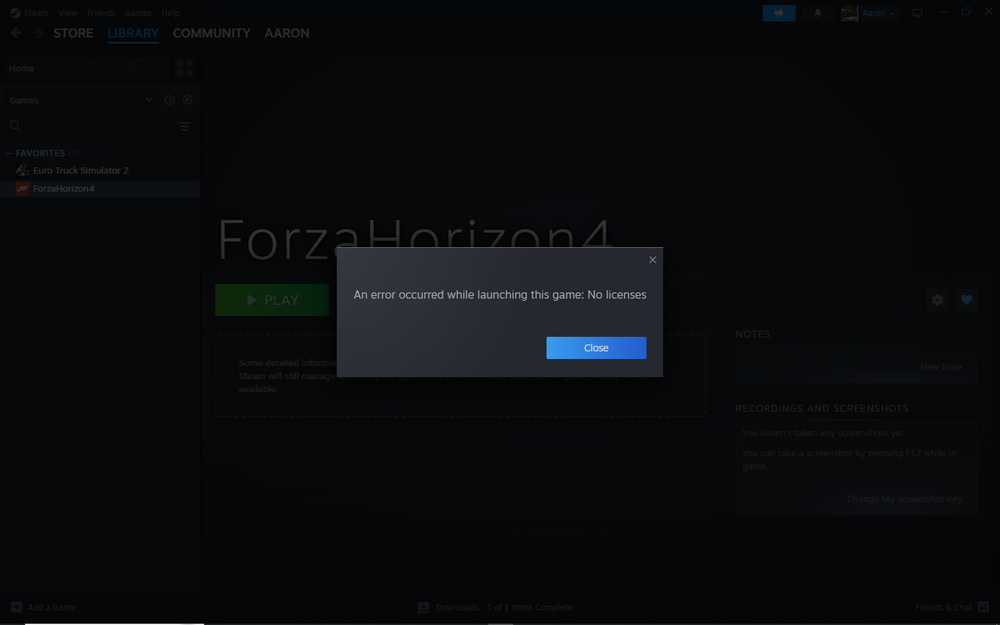Click the blue Close button in the dialog
This screenshot has height=625, width=1000.
tap(596, 348)
